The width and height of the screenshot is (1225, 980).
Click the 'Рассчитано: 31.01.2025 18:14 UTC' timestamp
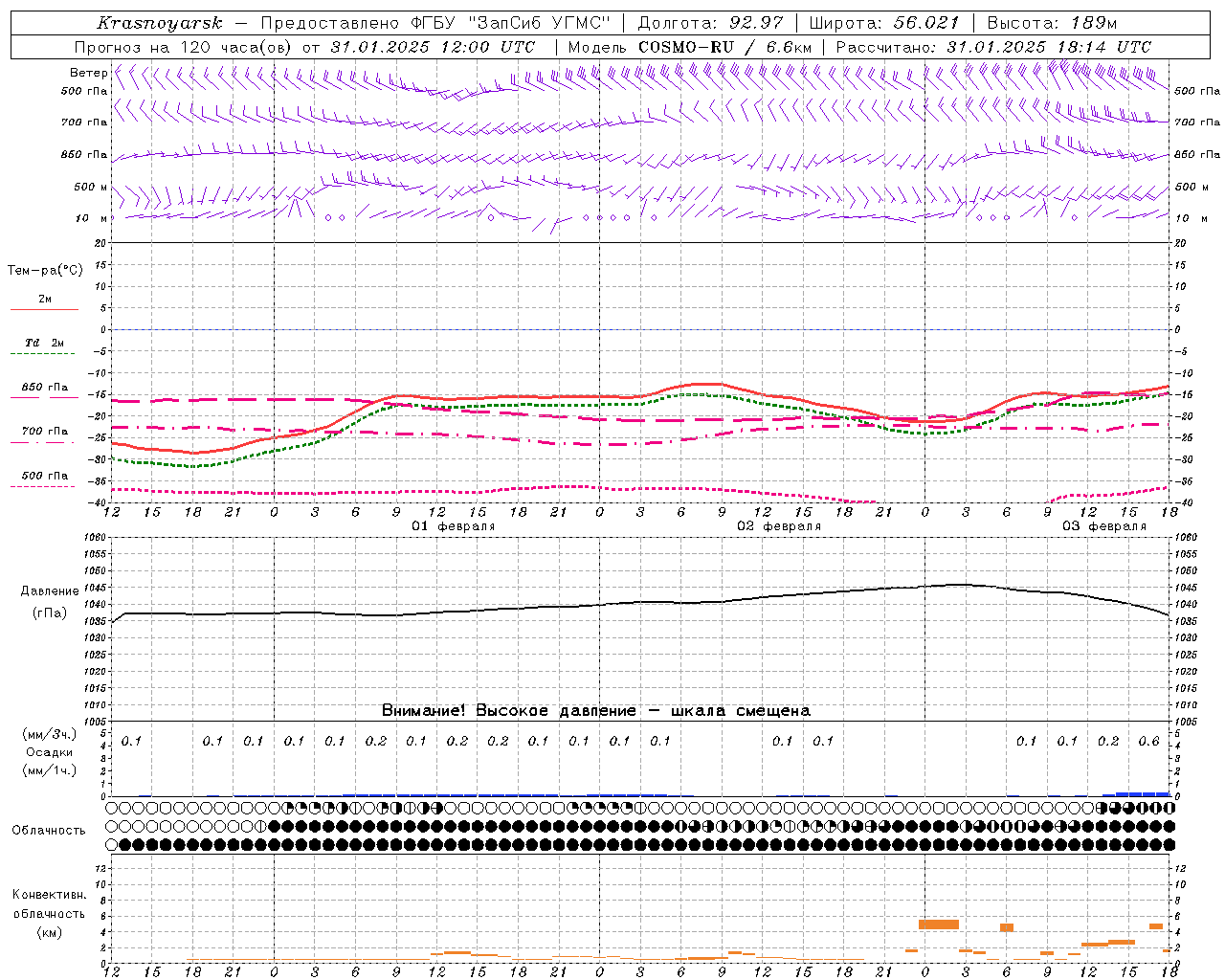coord(993,47)
